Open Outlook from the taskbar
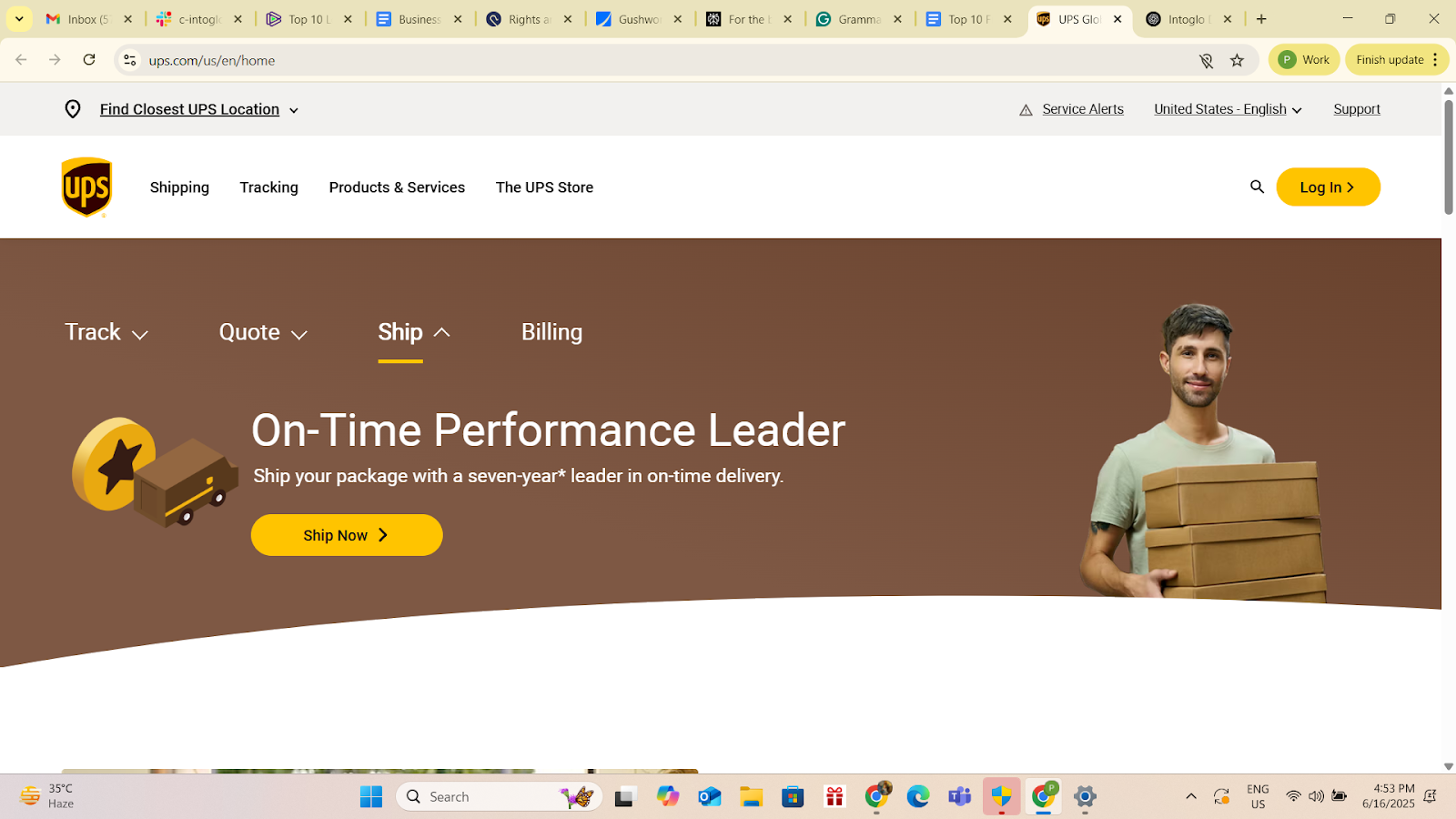 (710, 797)
